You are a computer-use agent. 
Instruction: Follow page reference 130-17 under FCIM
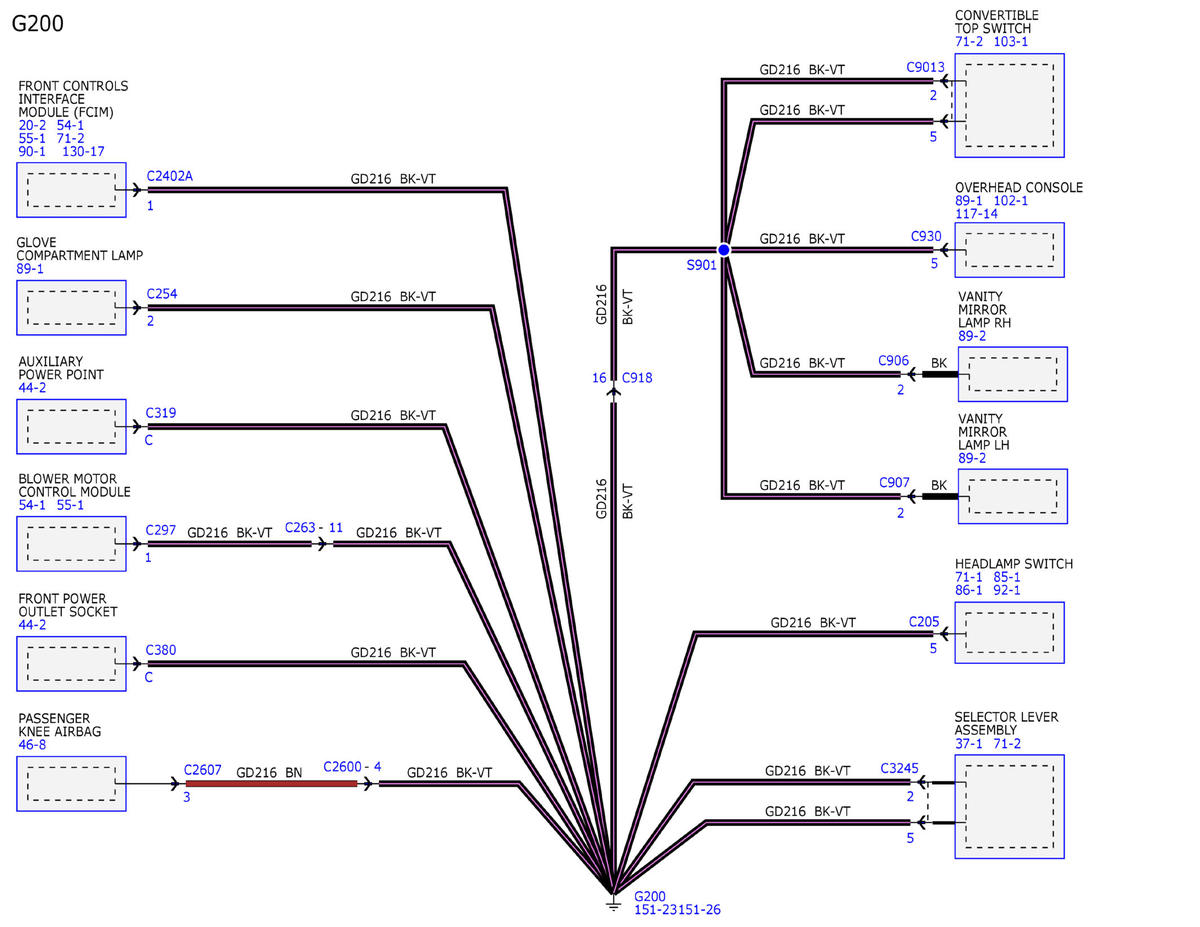coord(83,151)
